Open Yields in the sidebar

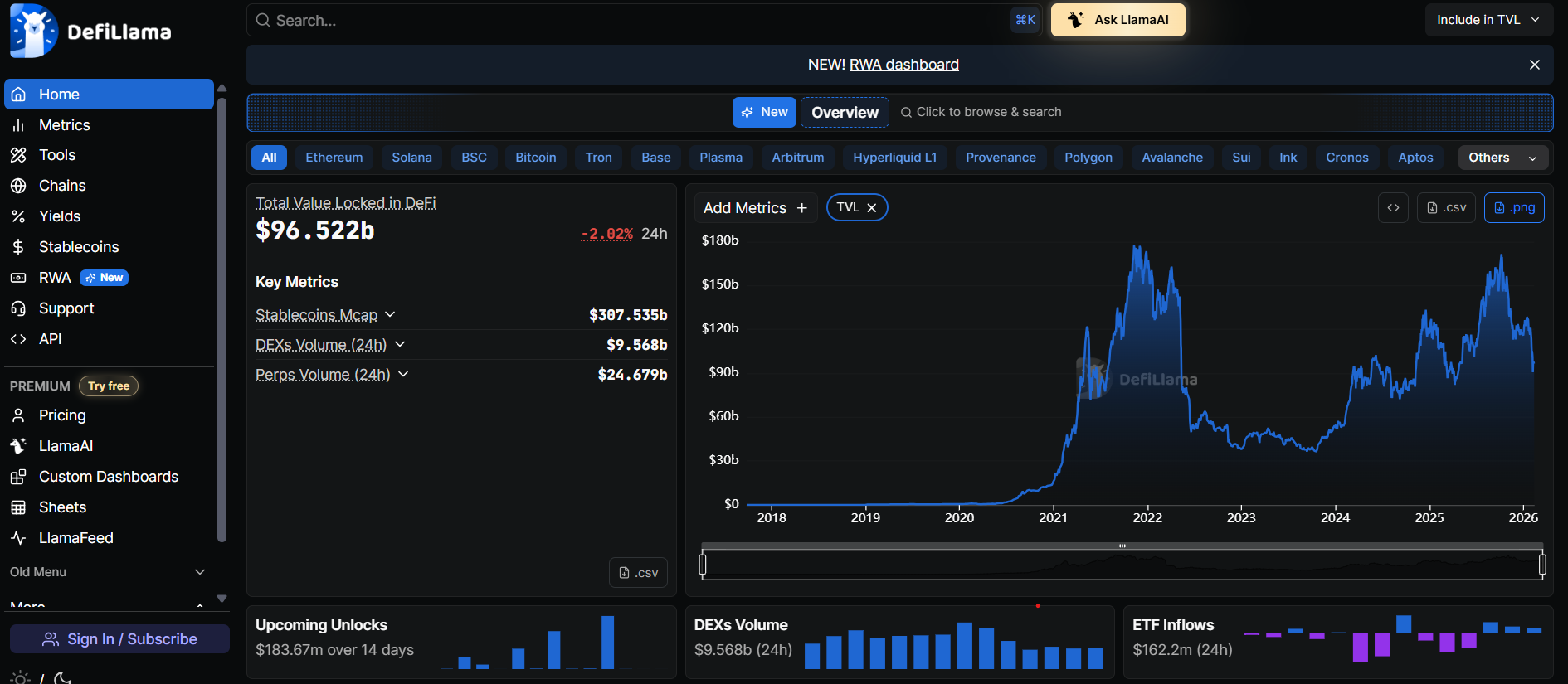click(x=60, y=216)
